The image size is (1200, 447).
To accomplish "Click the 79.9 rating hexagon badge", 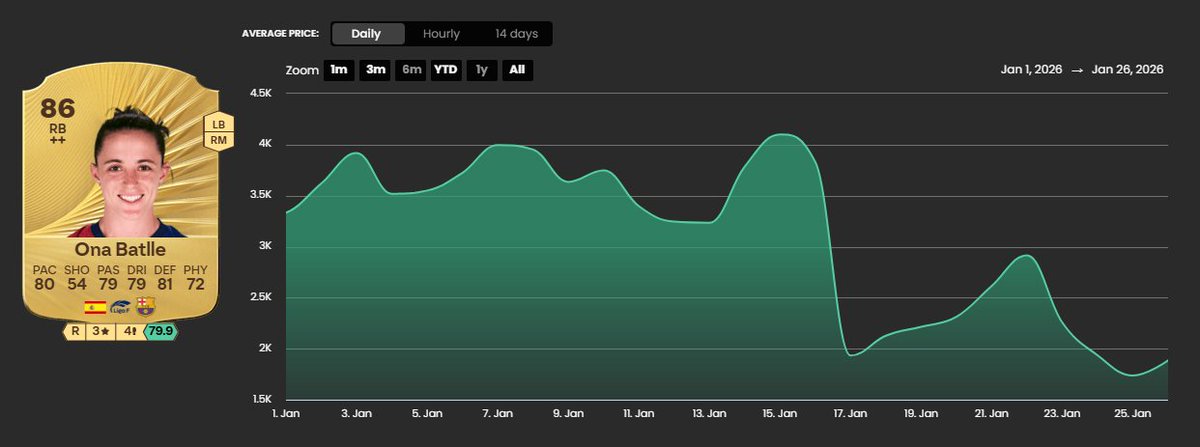I will tap(163, 331).
